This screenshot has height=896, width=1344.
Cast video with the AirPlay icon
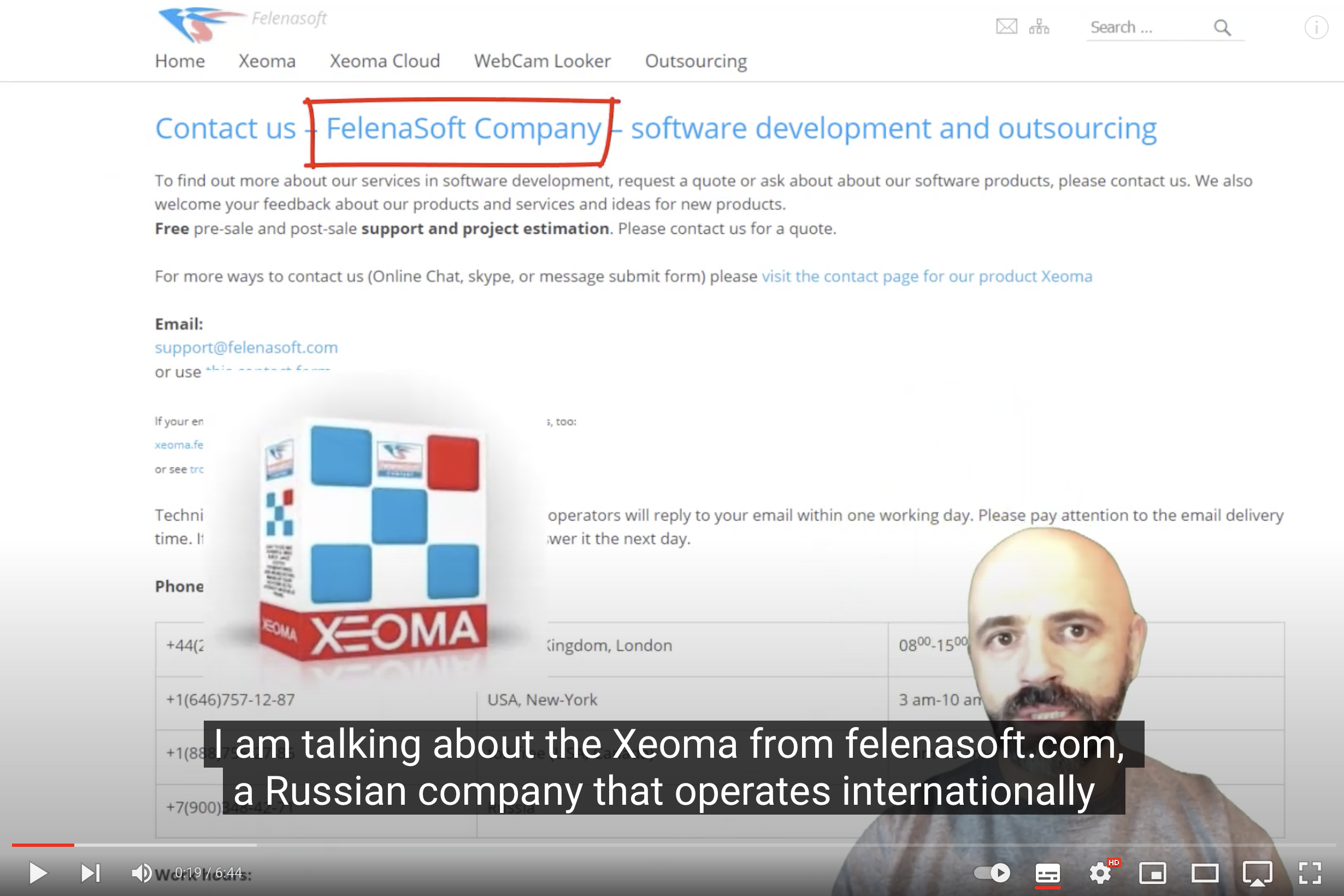pos(1258,873)
